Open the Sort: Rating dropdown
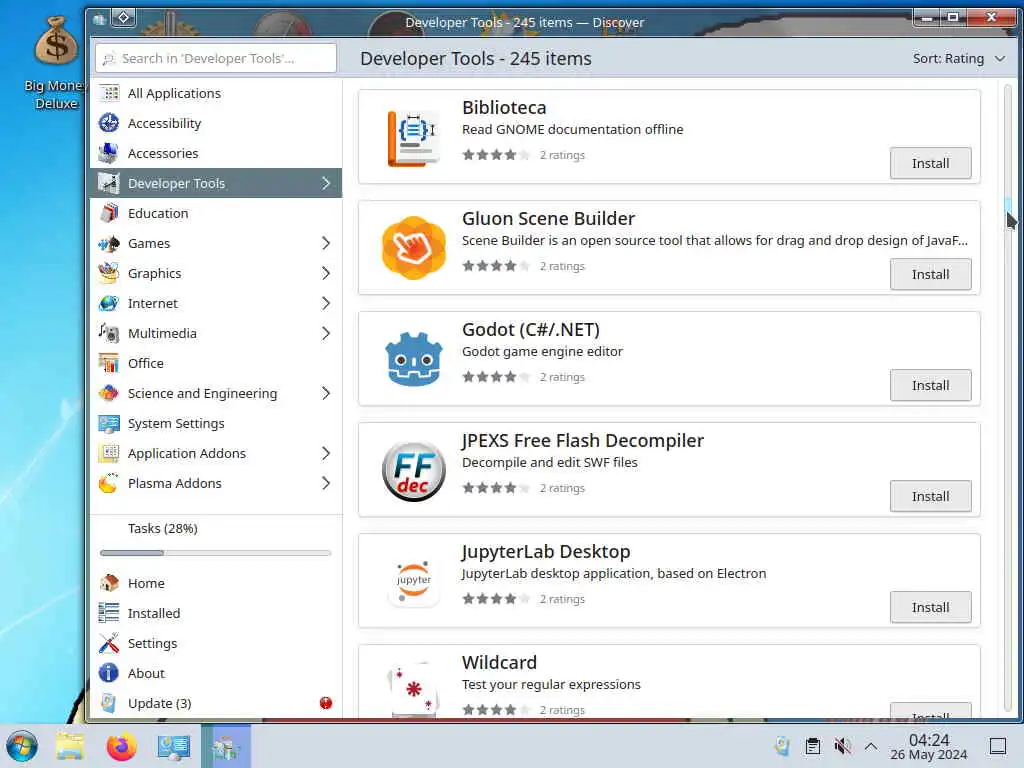This screenshot has width=1024, height=768. [959, 59]
